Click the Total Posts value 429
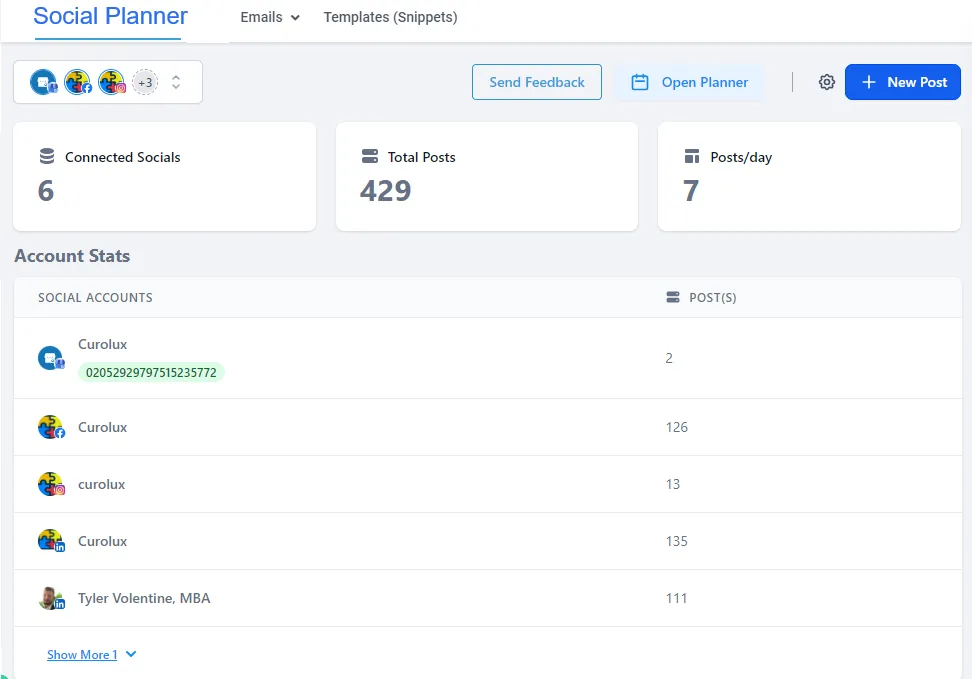This screenshot has height=679, width=972. 386,191
